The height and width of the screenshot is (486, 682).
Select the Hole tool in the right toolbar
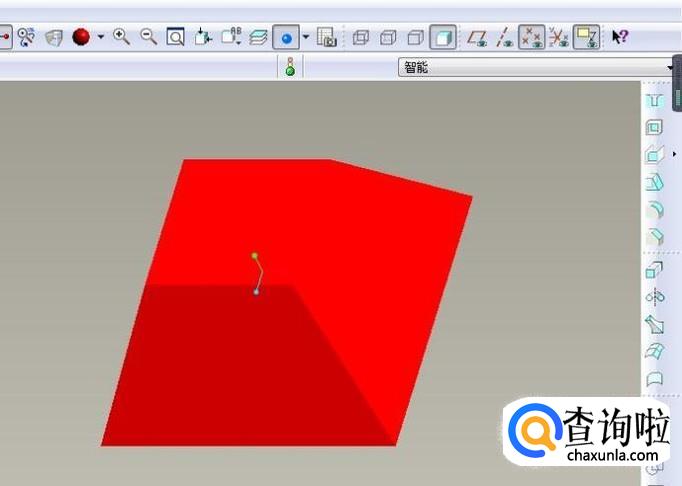655,101
